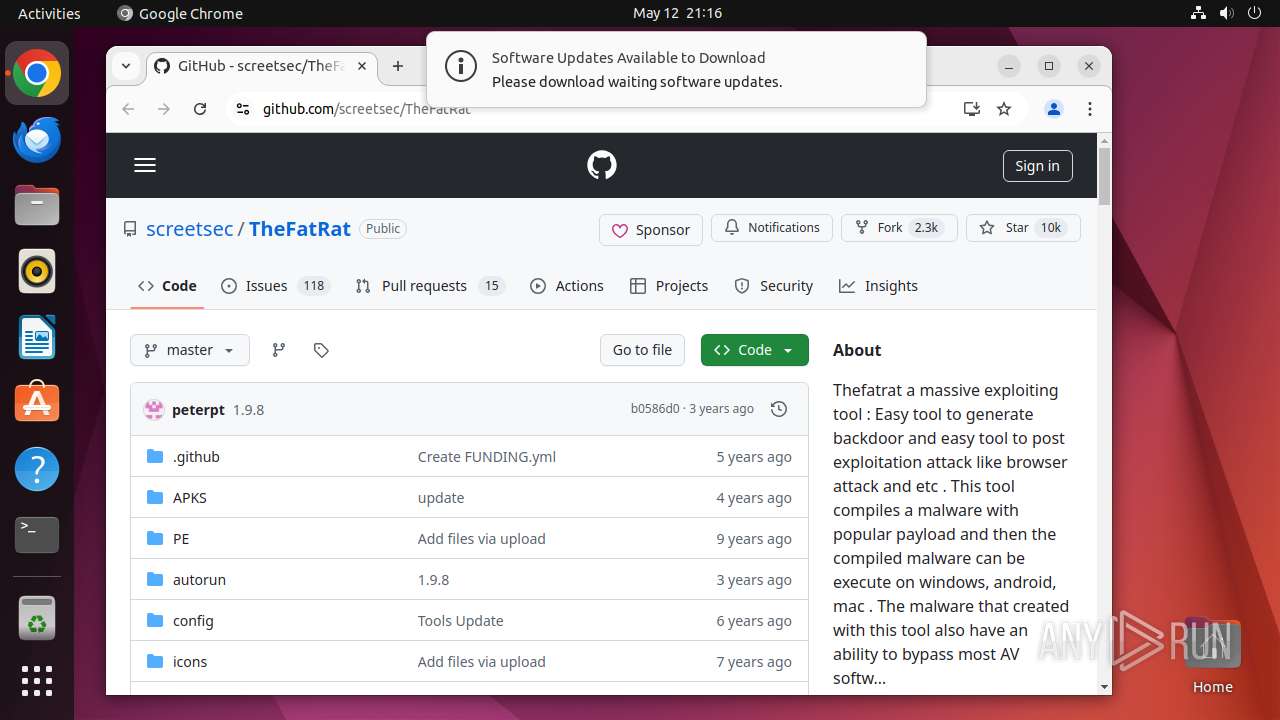Open 'Tools Update' commit message
Image resolution: width=1280 pixels, height=720 pixels.
461,621
